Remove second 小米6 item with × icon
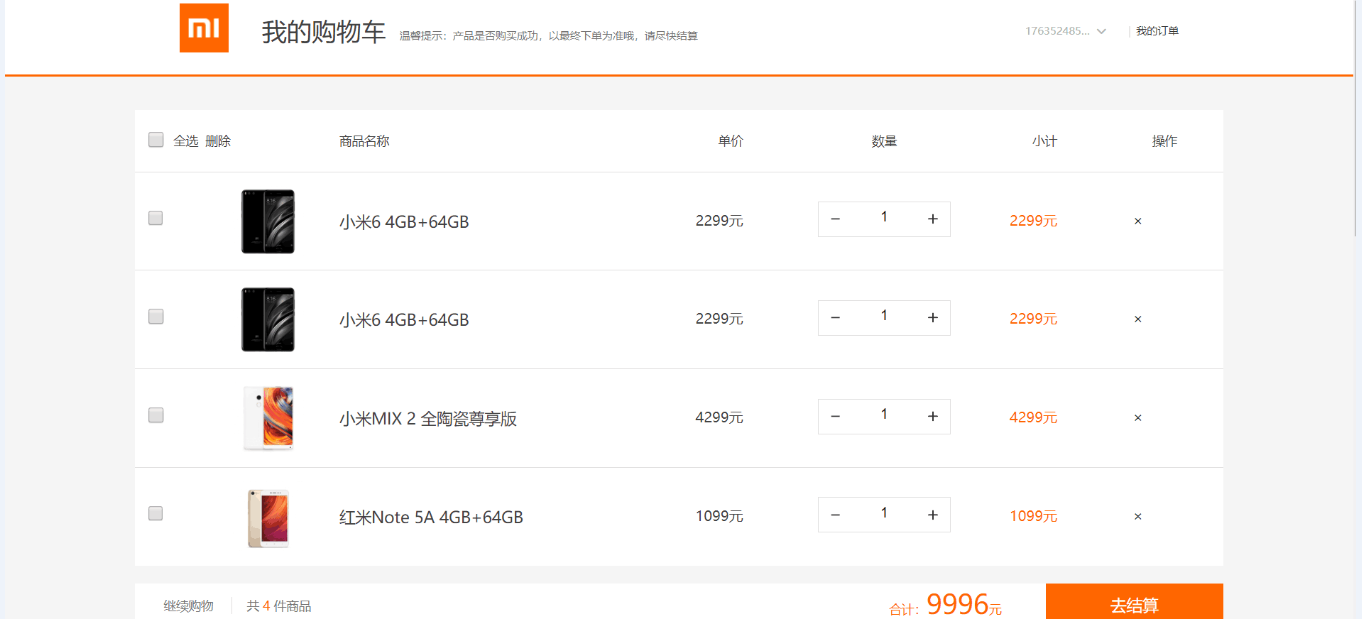Viewport: 1362px width, 619px height. tap(1138, 319)
